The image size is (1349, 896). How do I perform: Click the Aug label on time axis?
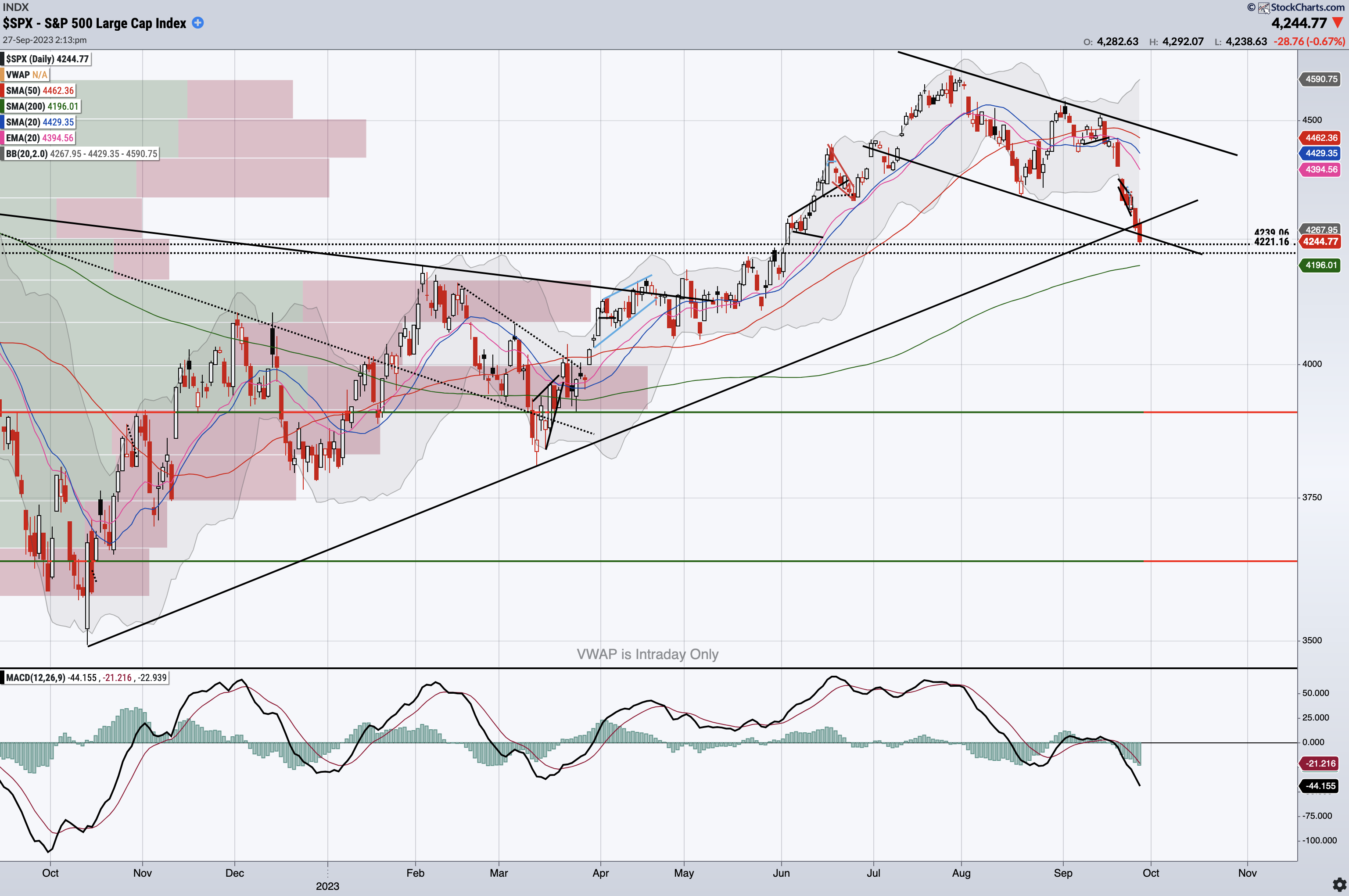[x=961, y=873]
